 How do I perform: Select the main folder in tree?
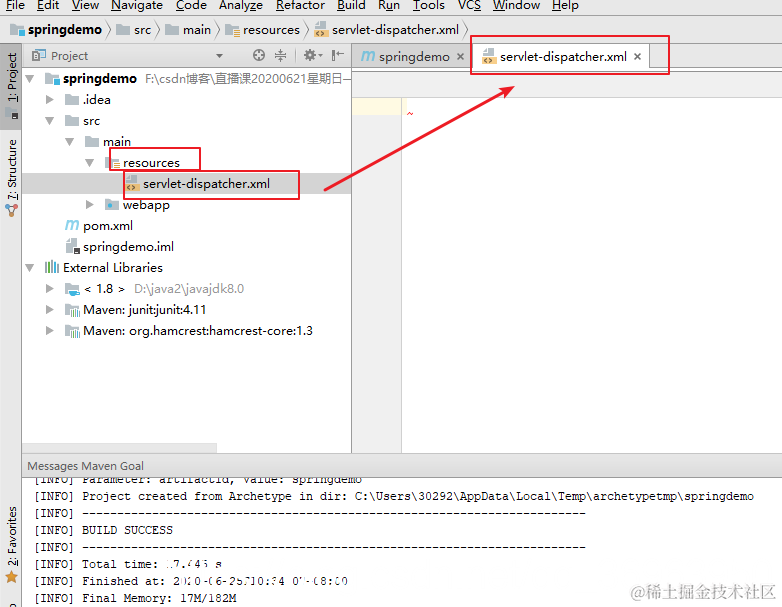[117, 142]
